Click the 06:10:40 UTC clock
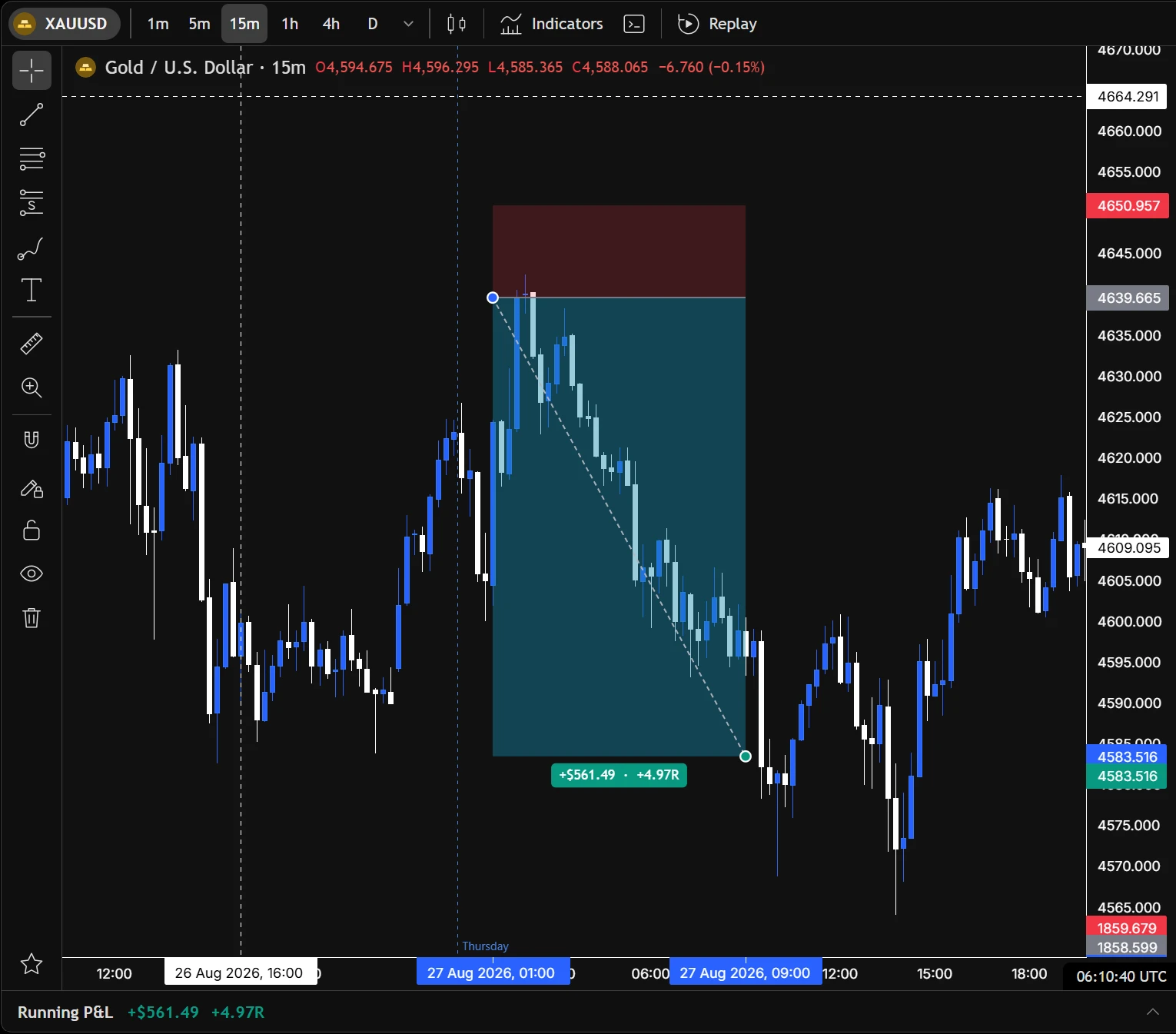The image size is (1176, 1034). 1121,976
